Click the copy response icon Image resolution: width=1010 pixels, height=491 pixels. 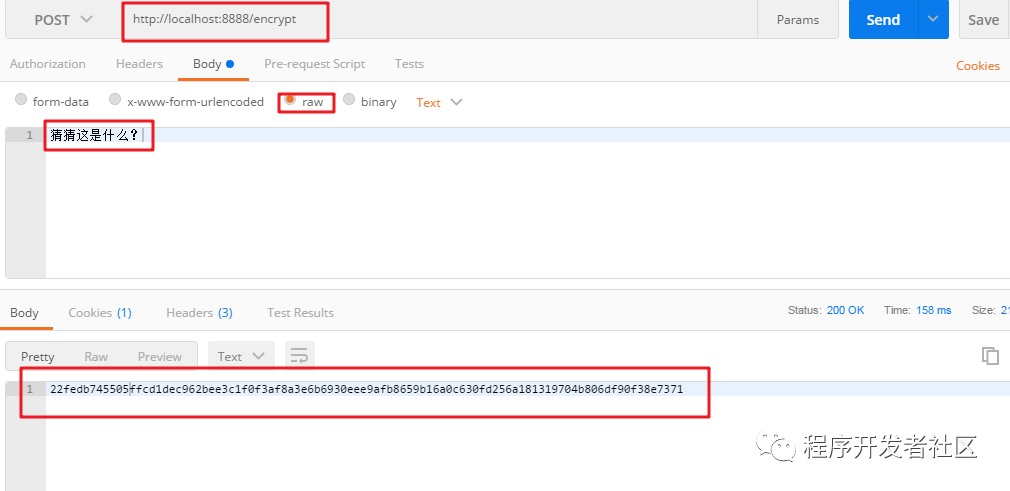coord(990,356)
